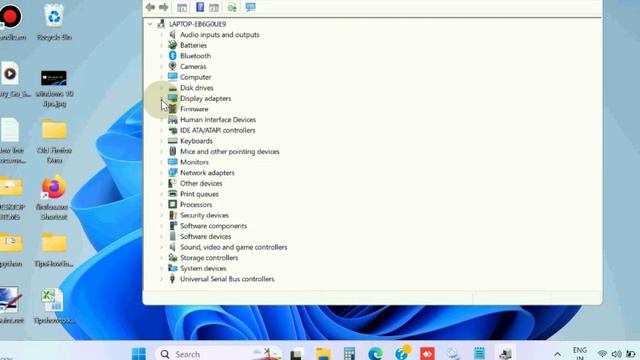Click the Storage controllers icon
This screenshot has height=360, width=640.
[x=173, y=258]
